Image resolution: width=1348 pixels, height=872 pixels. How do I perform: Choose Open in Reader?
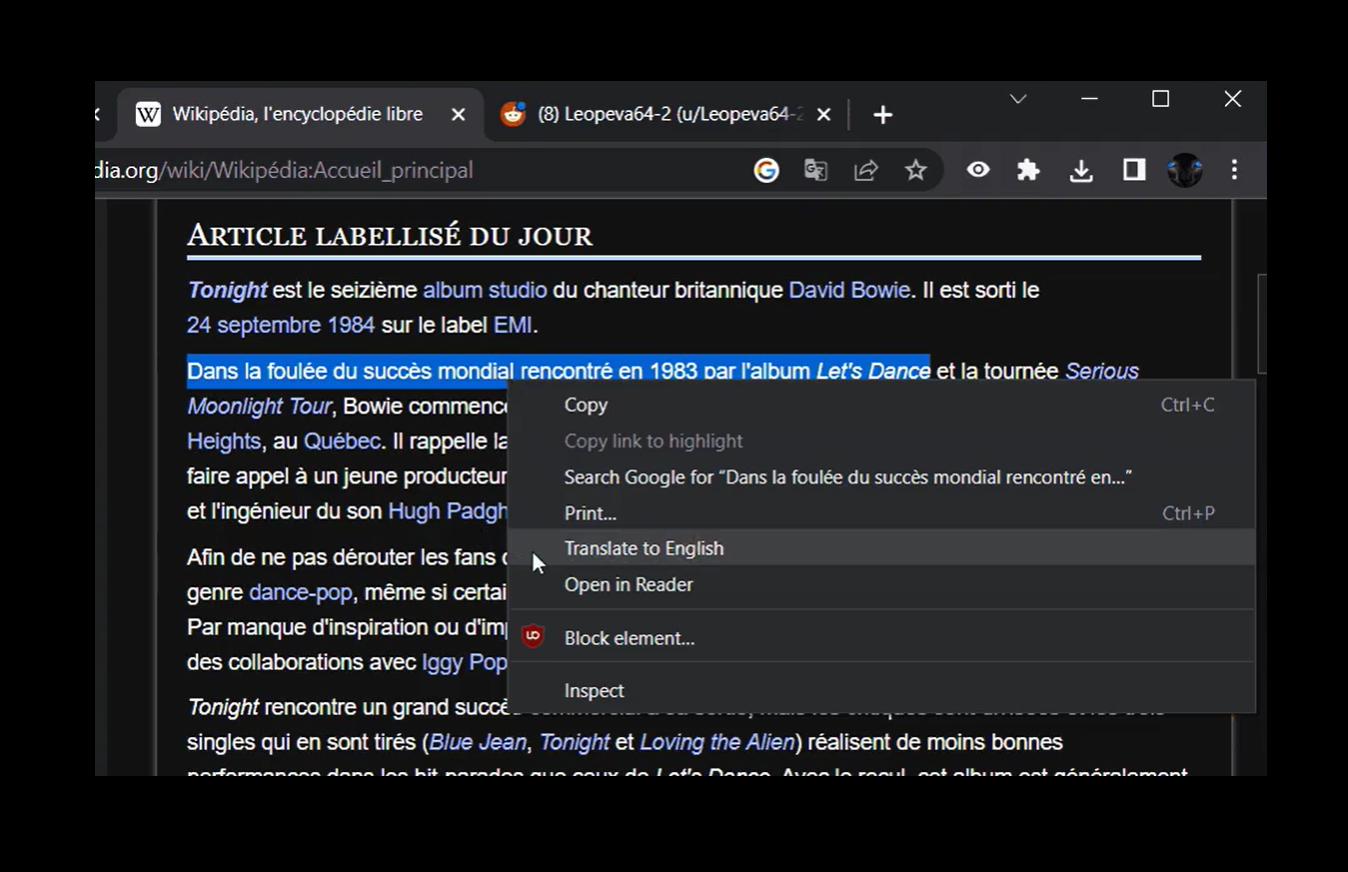(881, 584)
